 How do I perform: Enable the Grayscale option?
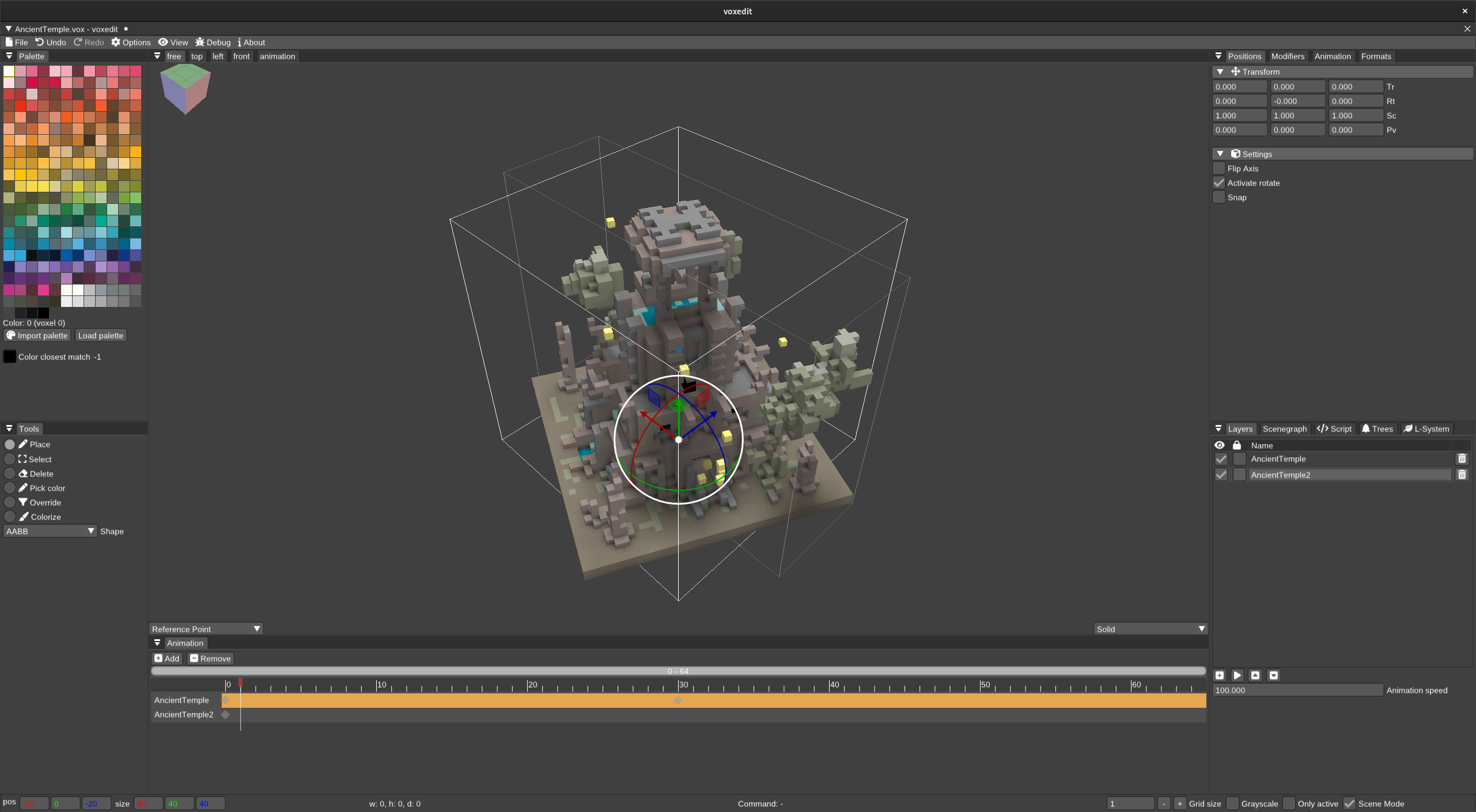tap(1232, 803)
